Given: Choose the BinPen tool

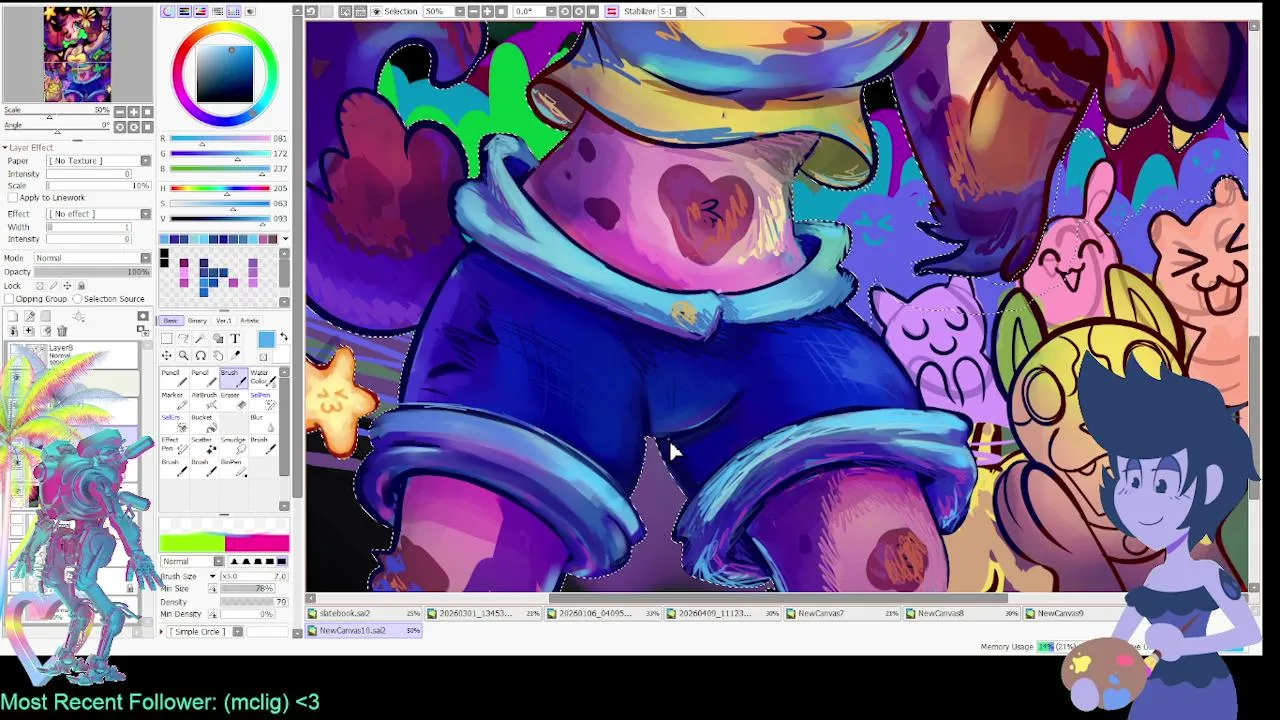Looking at the screenshot, I should 233,468.
